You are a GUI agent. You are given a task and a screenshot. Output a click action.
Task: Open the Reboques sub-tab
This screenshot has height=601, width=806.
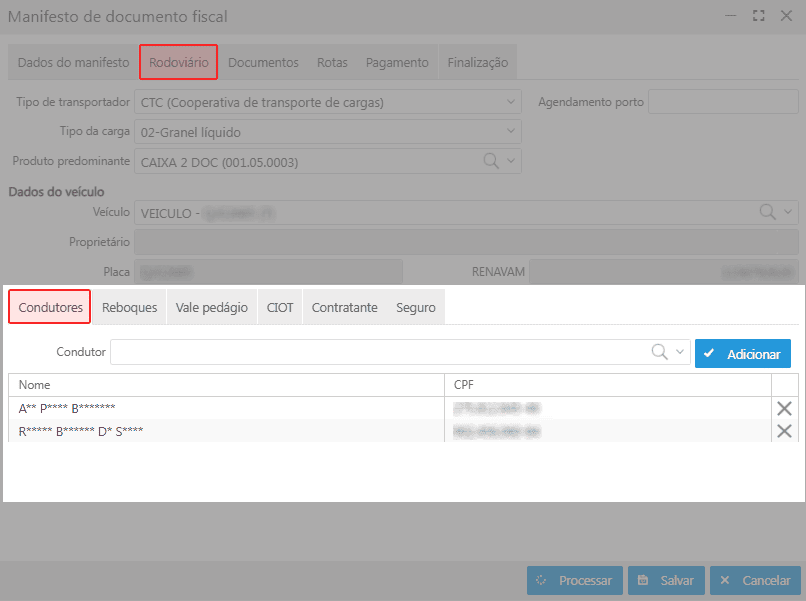[x=130, y=308]
